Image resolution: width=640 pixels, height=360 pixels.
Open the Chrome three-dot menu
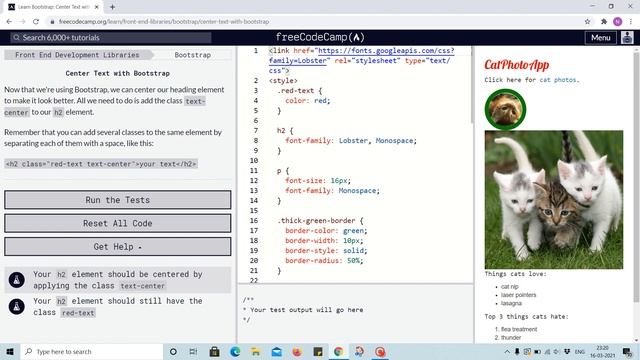631,22
